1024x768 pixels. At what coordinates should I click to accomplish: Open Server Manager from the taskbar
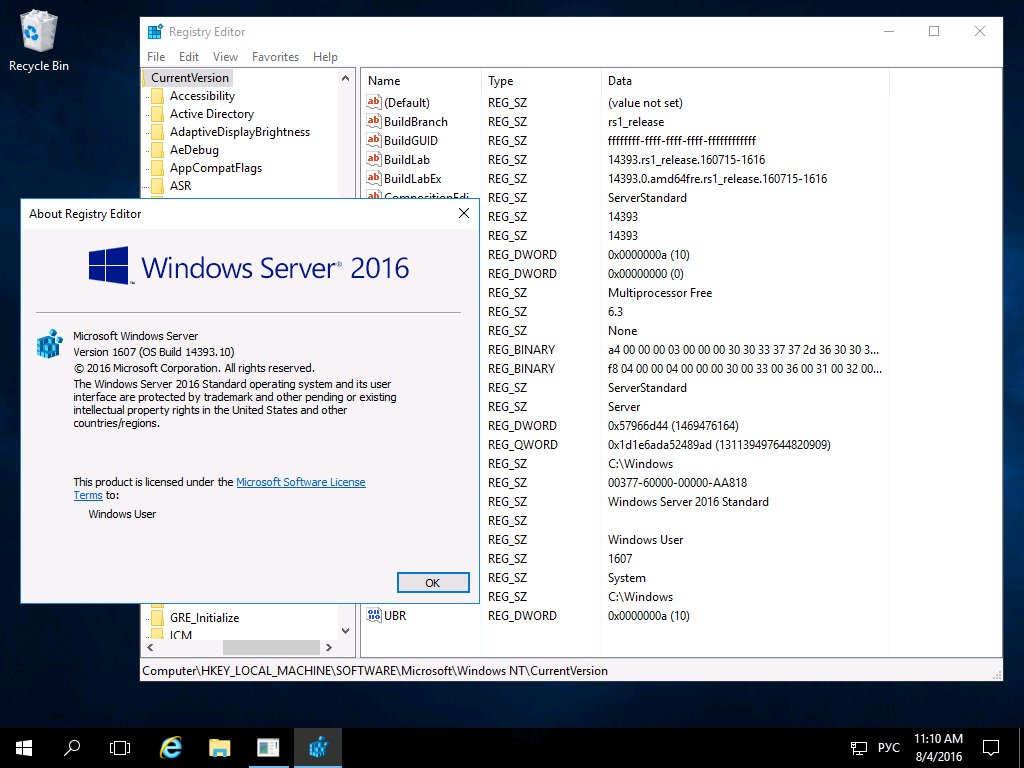coord(268,748)
